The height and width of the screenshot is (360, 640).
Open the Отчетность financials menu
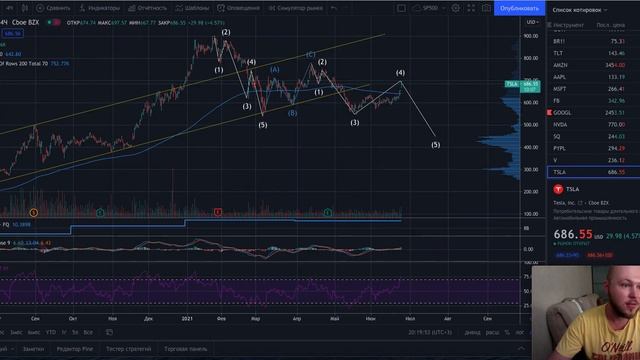(147, 8)
